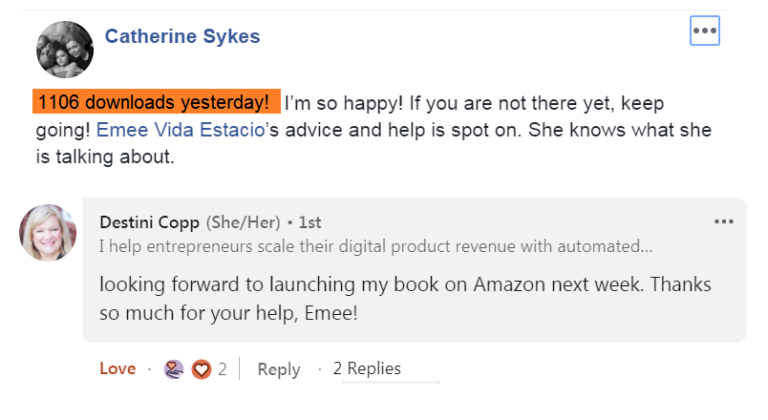Expand the 2 Replies thread
768x420 pixels.
pos(367,369)
